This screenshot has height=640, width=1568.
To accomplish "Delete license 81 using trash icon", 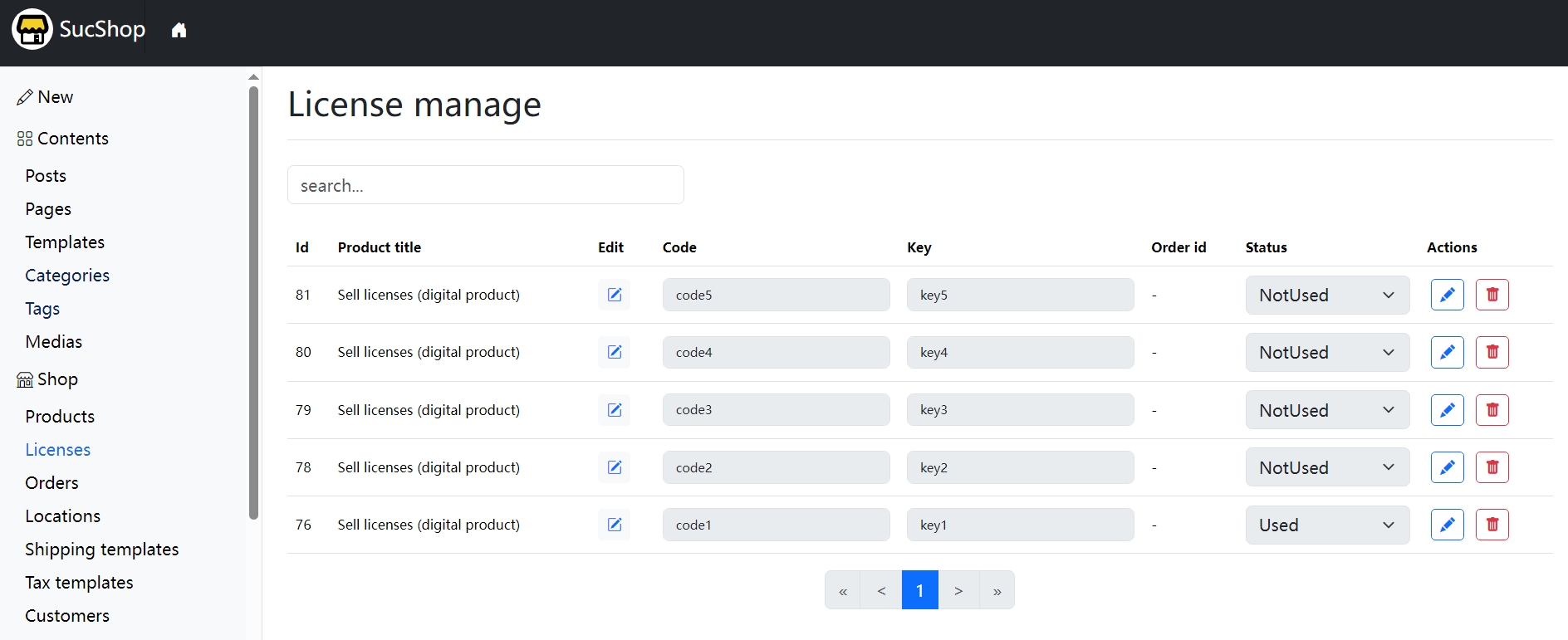I will pyautogui.click(x=1492, y=295).
